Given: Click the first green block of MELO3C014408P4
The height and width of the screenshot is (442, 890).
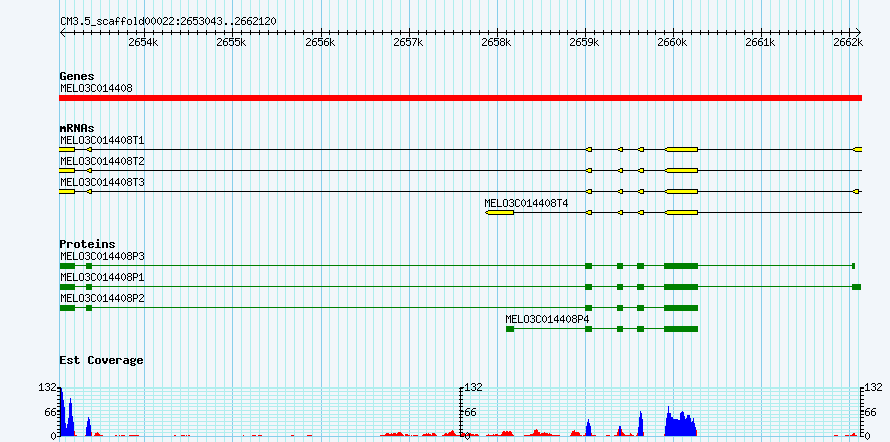Looking at the screenshot, I should tap(510, 329).
